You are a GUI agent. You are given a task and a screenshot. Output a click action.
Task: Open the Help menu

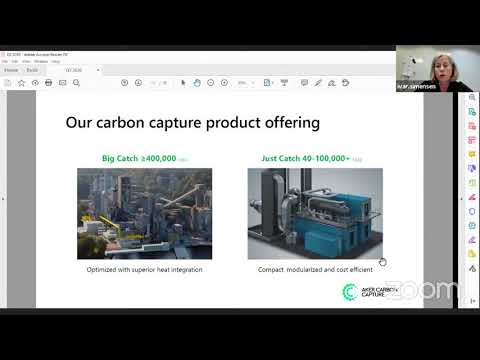[56, 62]
